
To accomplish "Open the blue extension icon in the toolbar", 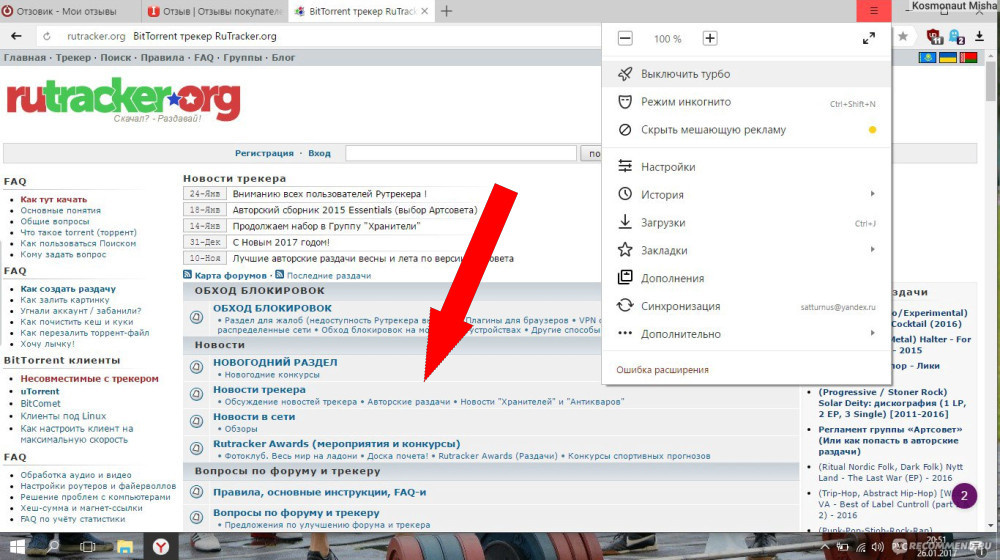I will [957, 37].
